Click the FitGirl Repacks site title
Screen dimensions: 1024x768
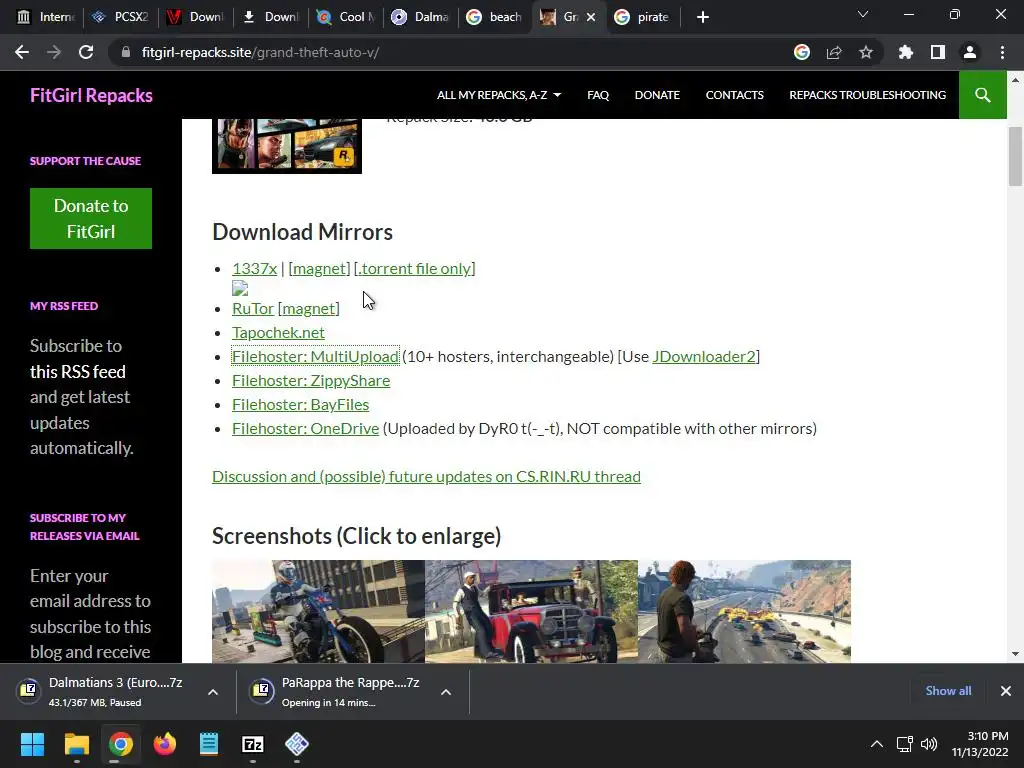pos(91,95)
